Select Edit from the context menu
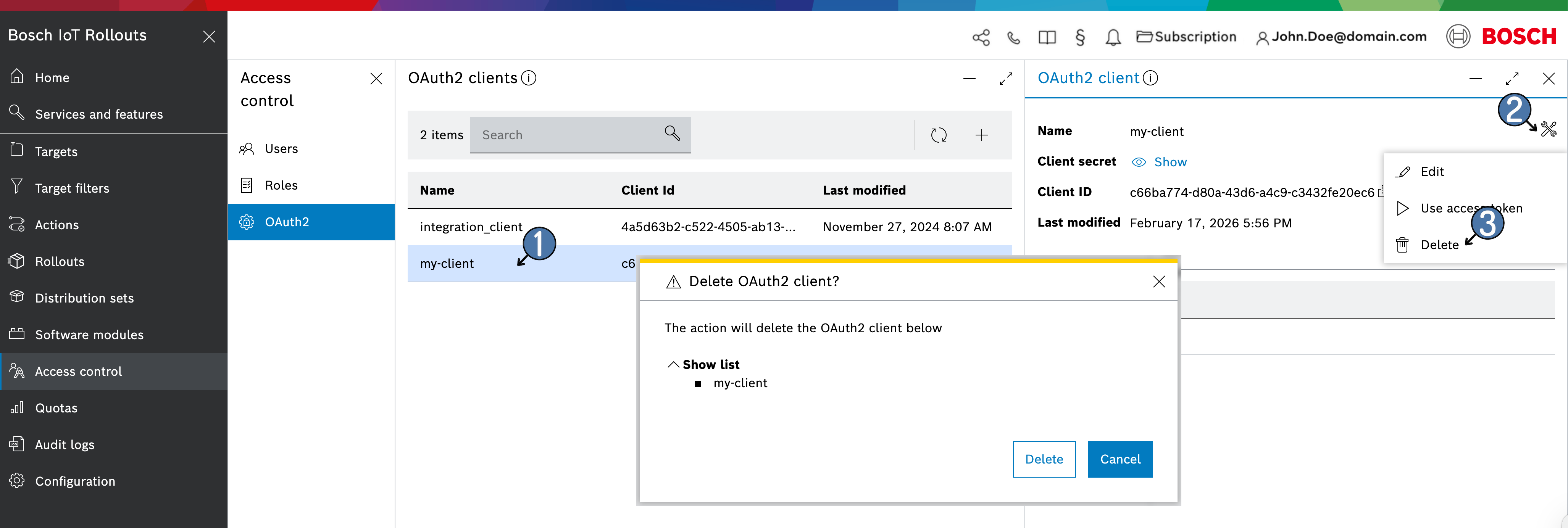The image size is (1568, 528). [1431, 172]
